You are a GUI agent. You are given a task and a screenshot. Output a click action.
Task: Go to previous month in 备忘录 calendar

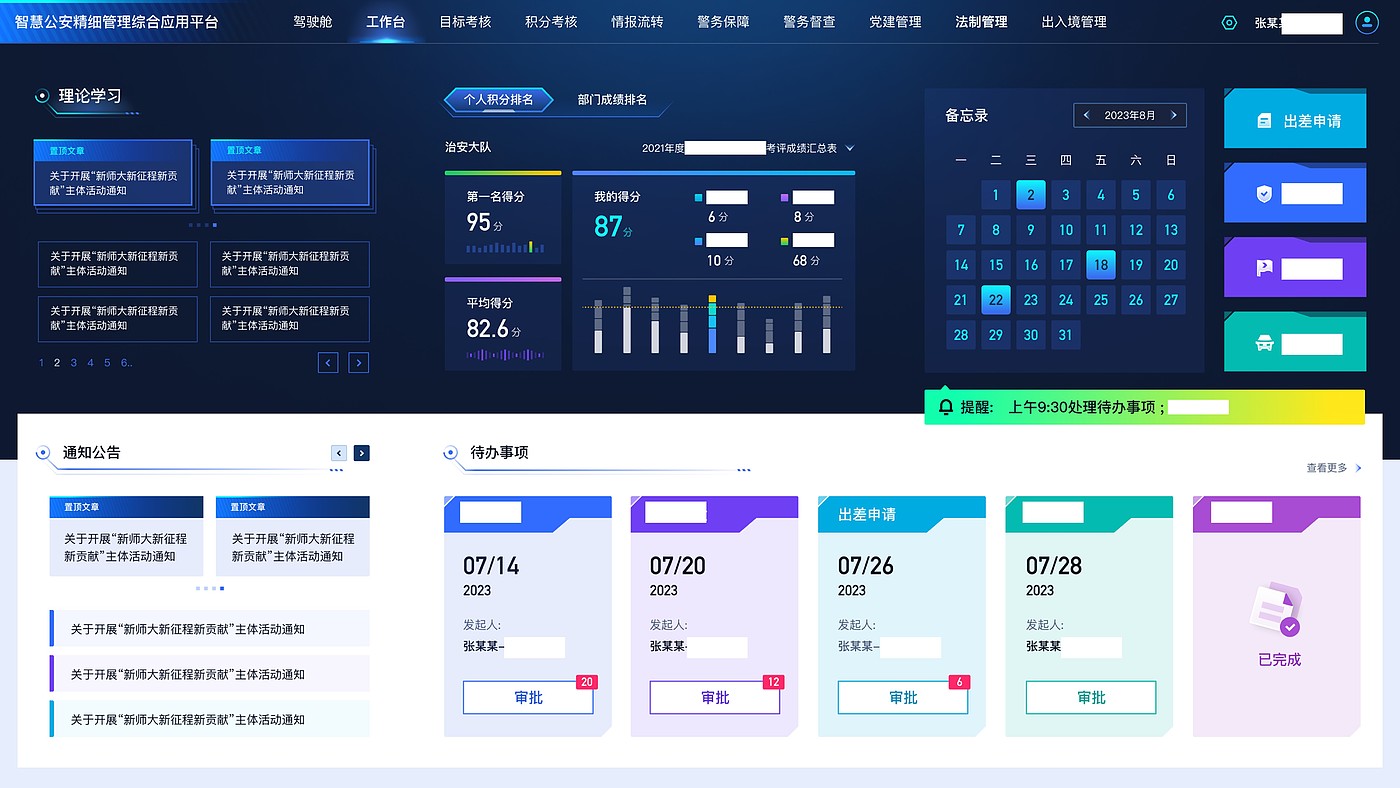click(x=1086, y=115)
